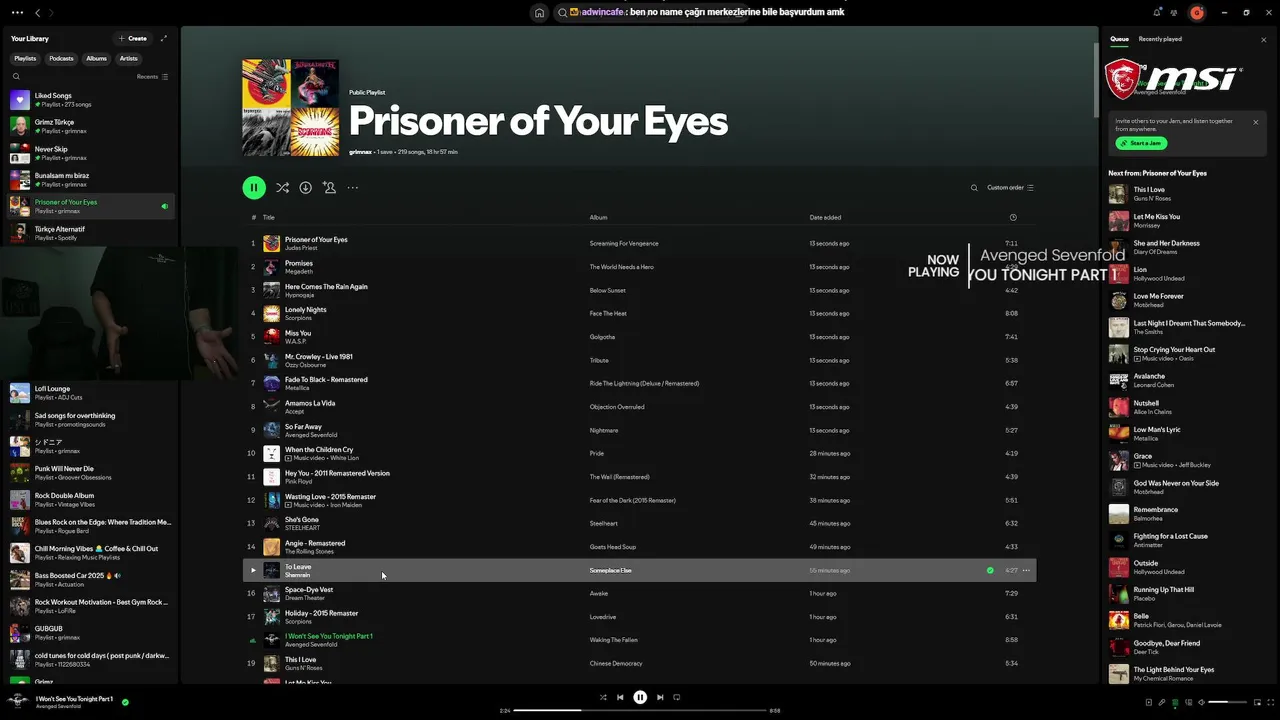
Task: Click Screaming For Vengeance album link
Action: pos(624,243)
